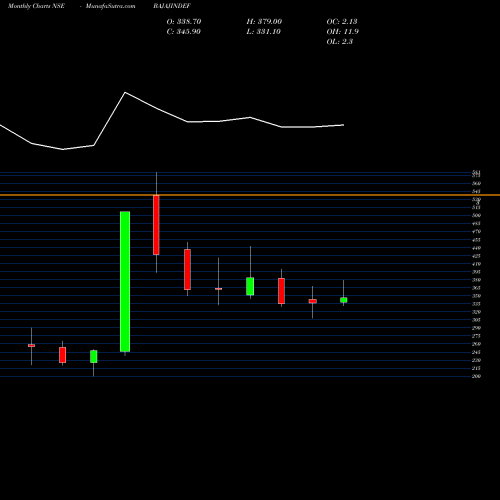This screenshot has height=500, width=500.
Task: Click the "OC: 2.13" percentage value
Action: 342,22
